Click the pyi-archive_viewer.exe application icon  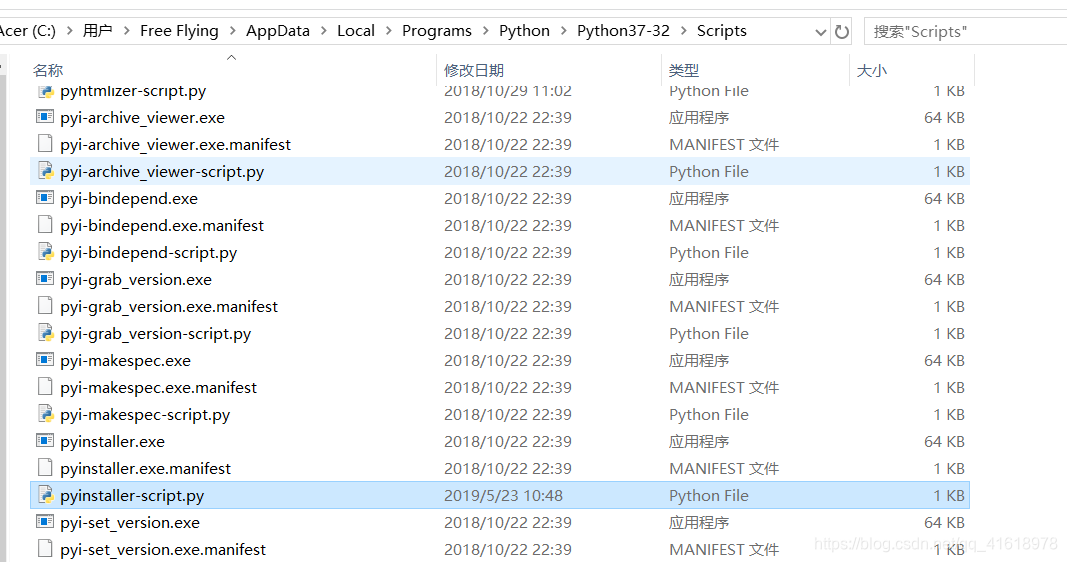[x=45, y=117]
